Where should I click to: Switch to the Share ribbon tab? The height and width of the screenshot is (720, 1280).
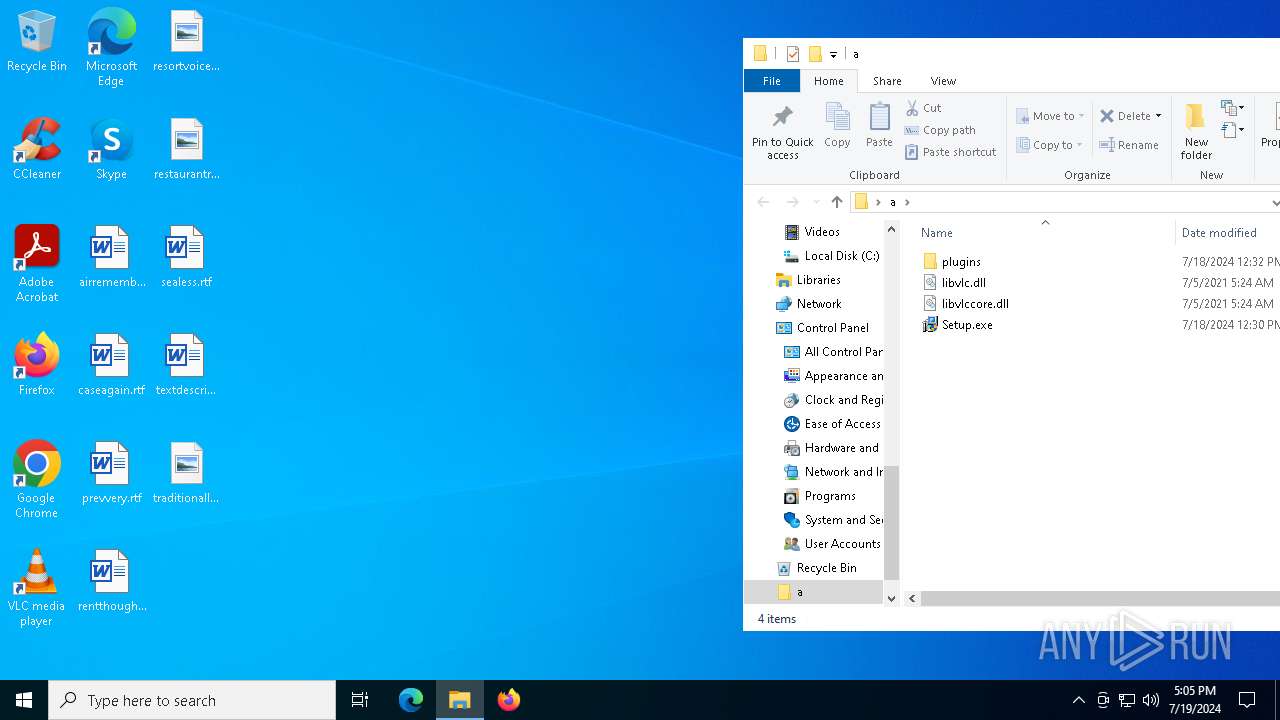point(887,81)
